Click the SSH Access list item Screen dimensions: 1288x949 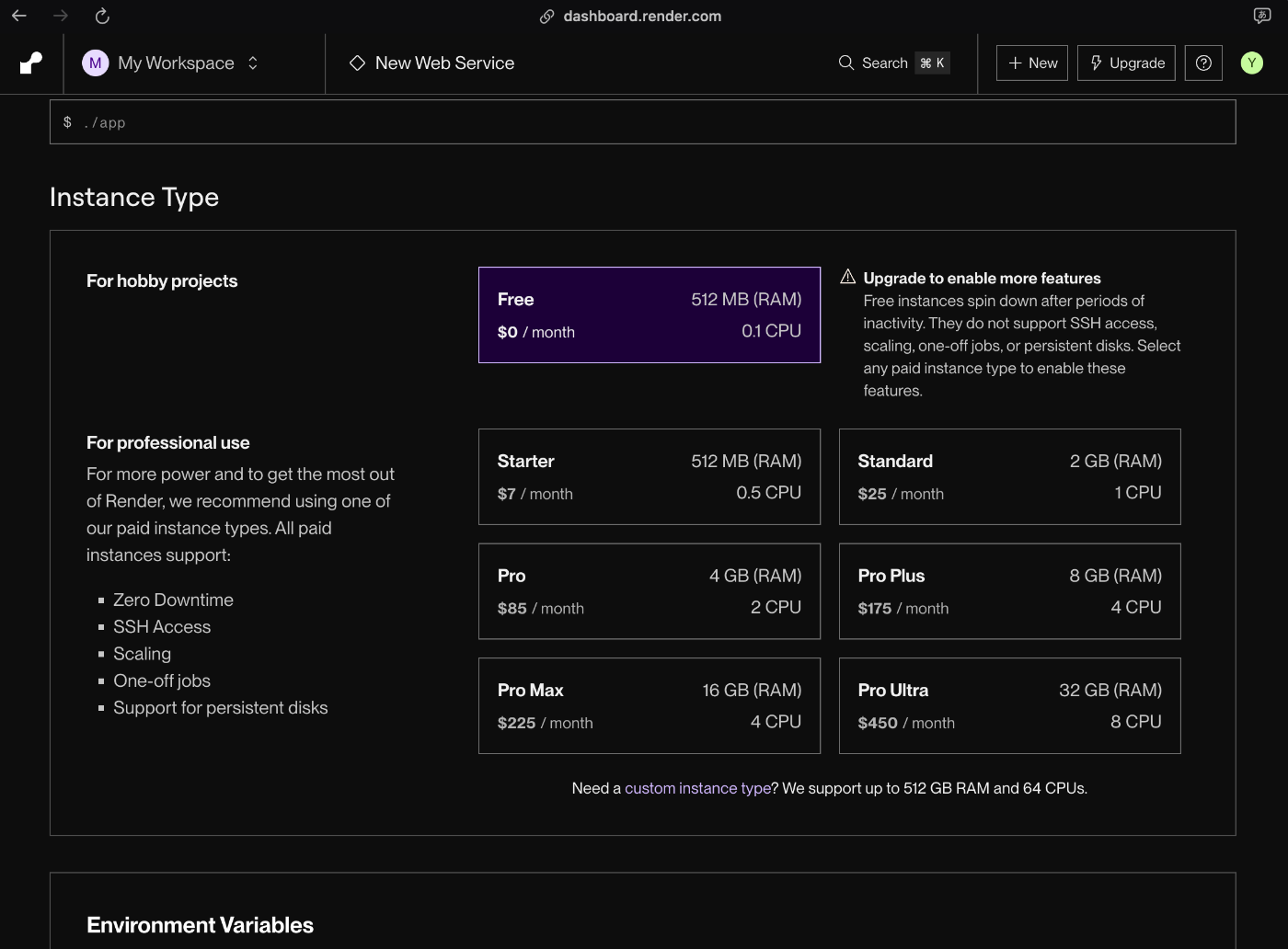(x=162, y=626)
